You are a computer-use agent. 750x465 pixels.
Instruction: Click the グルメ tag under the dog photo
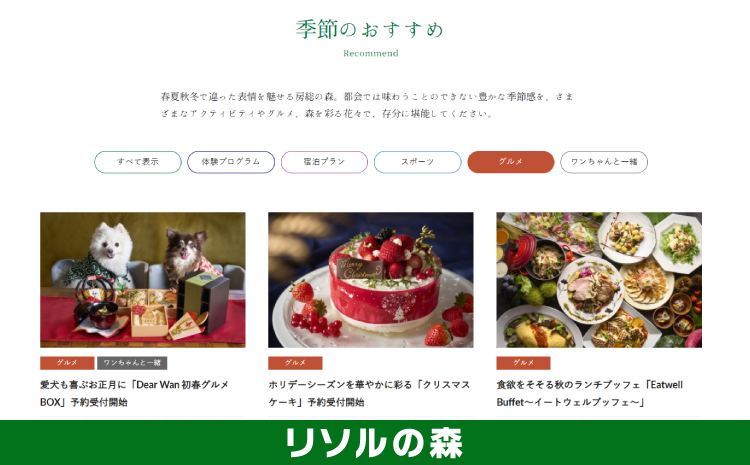(67, 363)
